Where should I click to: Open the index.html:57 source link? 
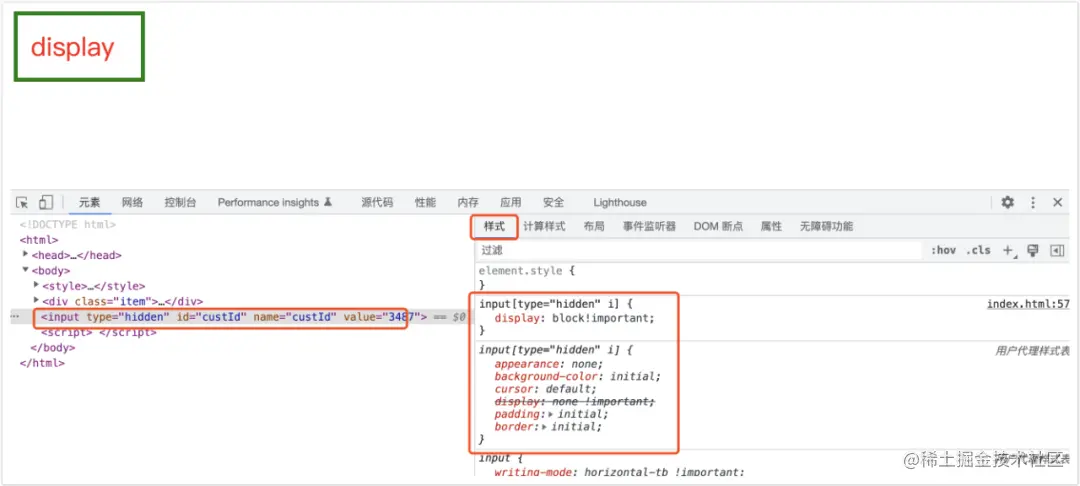tap(1028, 304)
